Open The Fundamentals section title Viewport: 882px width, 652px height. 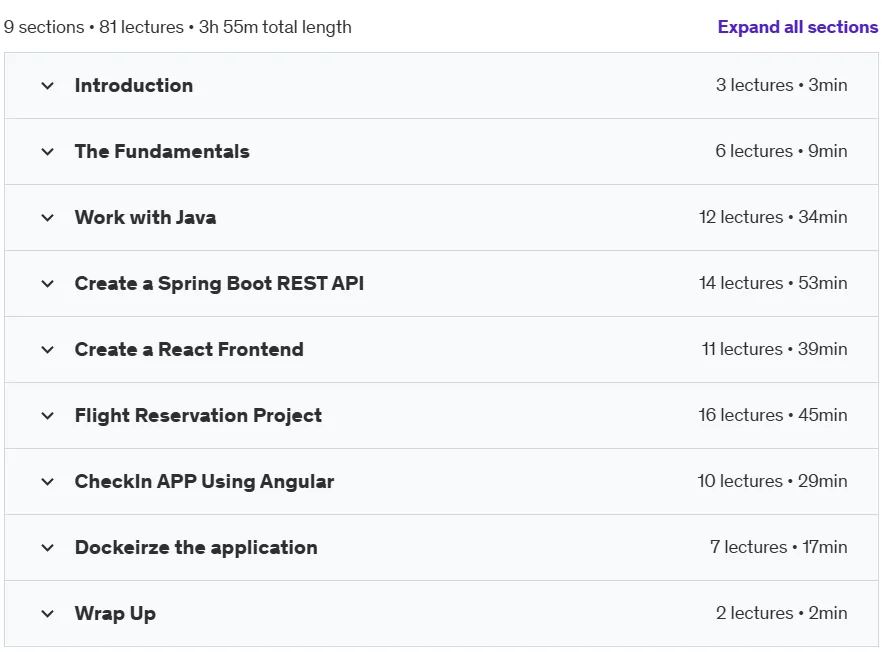pos(162,151)
